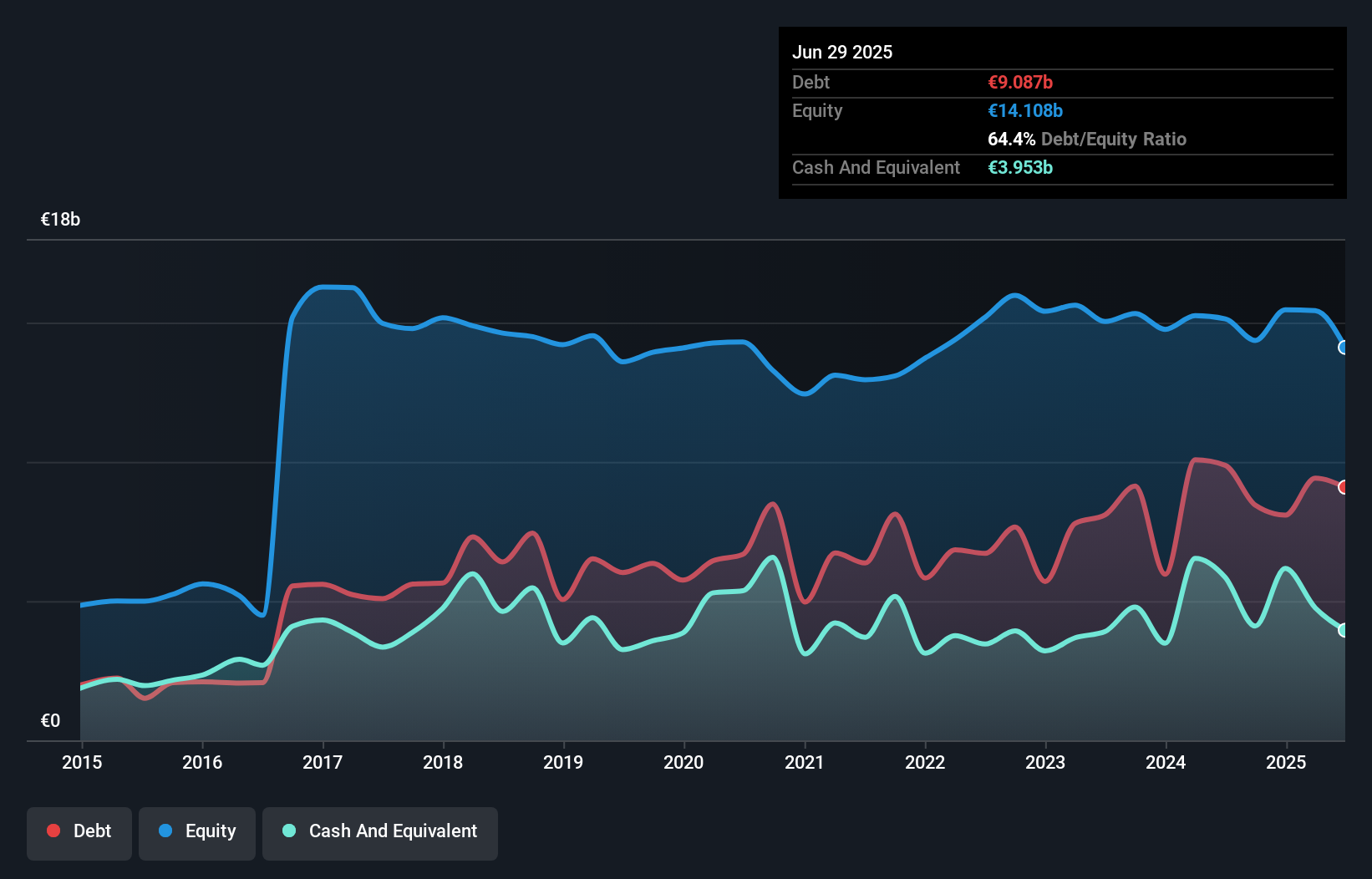This screenshot has width=1372, height=879.
Task: Click the 2015 x-axis label
Action: tap(82, 762)
